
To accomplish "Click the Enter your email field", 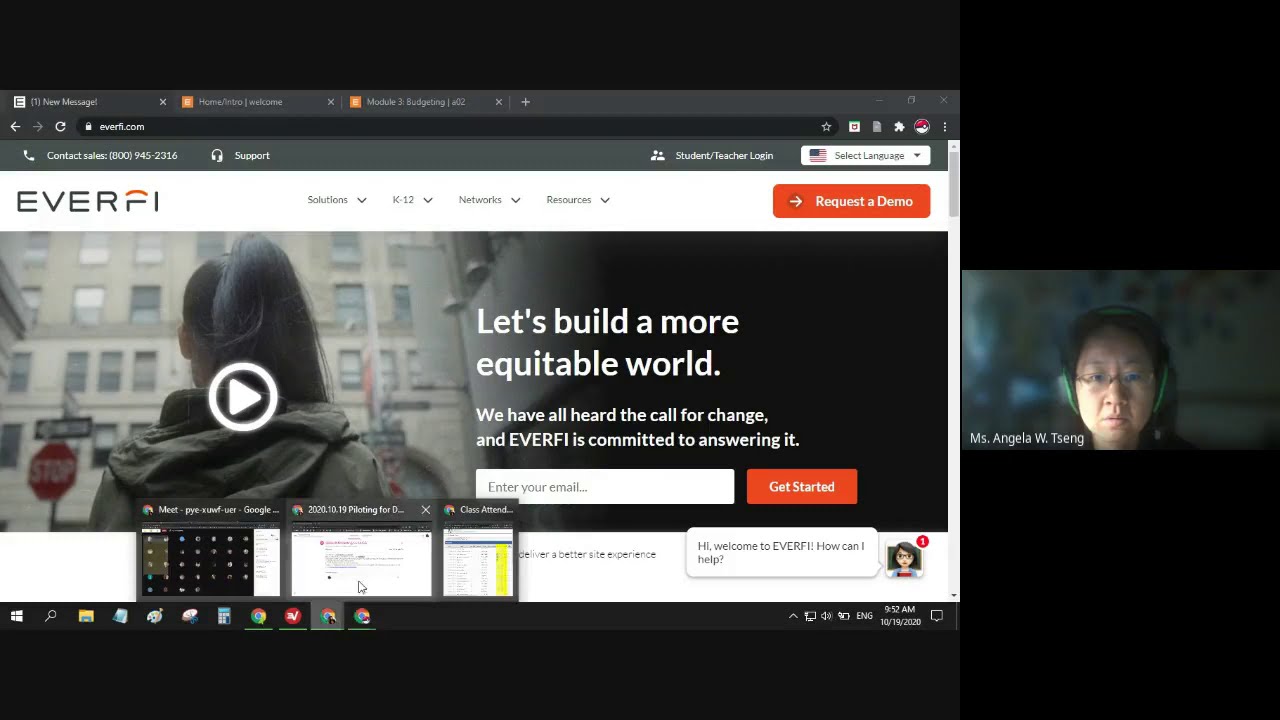I will coord(605,487).
